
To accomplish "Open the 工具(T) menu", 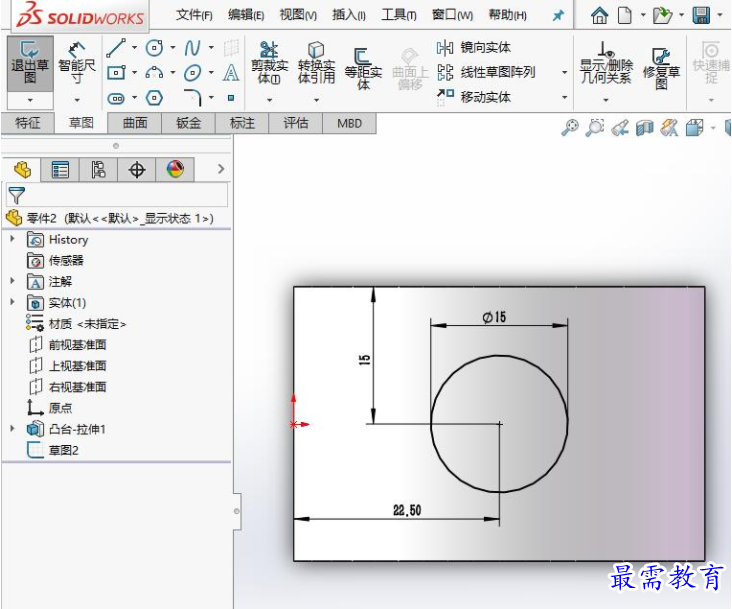I will coord(398,15).
